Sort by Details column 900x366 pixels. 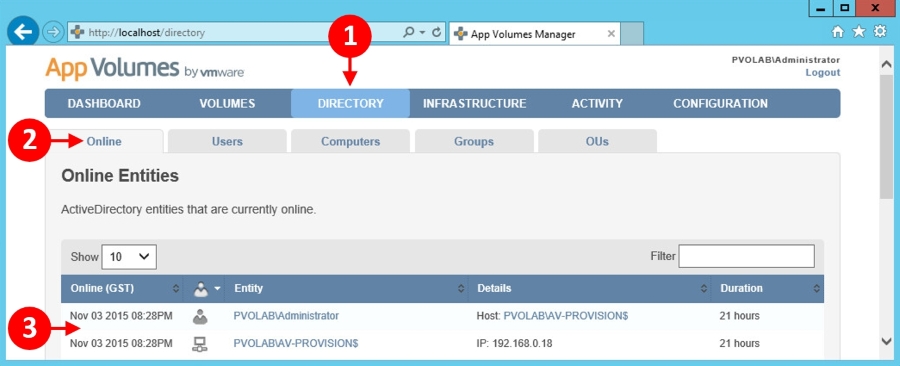(589, 289)
